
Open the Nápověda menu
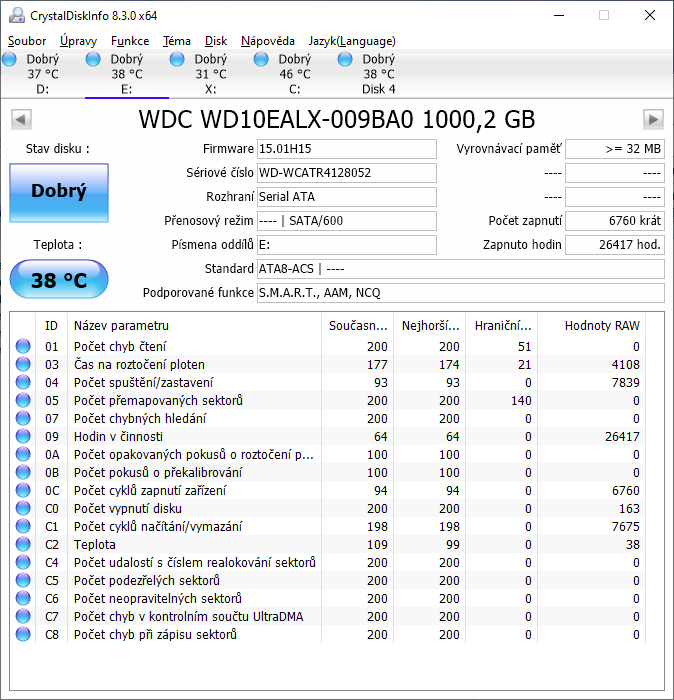(268, 41)
